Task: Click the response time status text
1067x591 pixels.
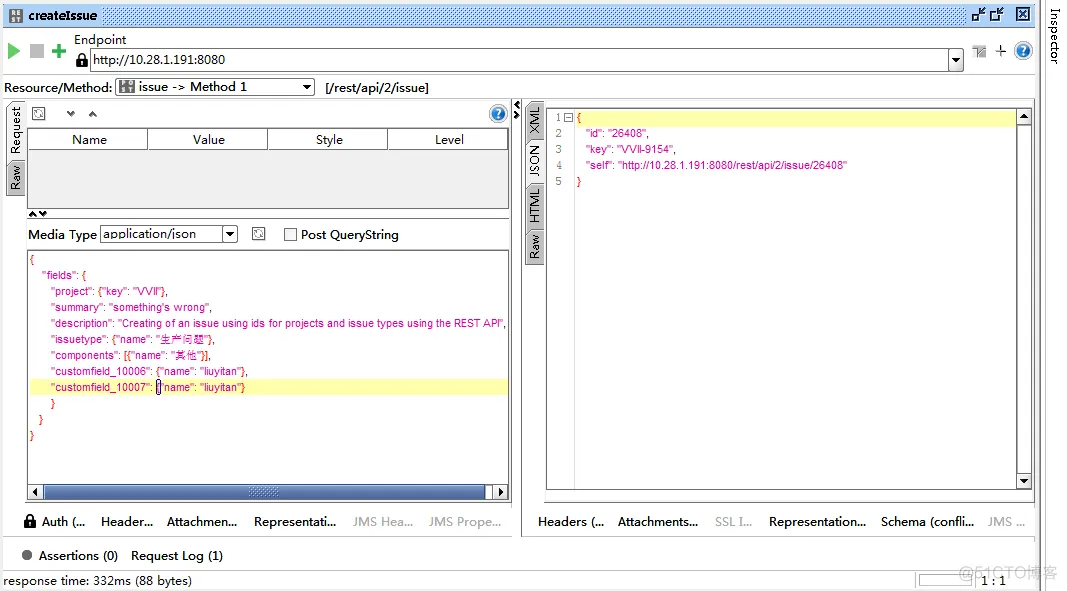Action: tap(97, 581)
